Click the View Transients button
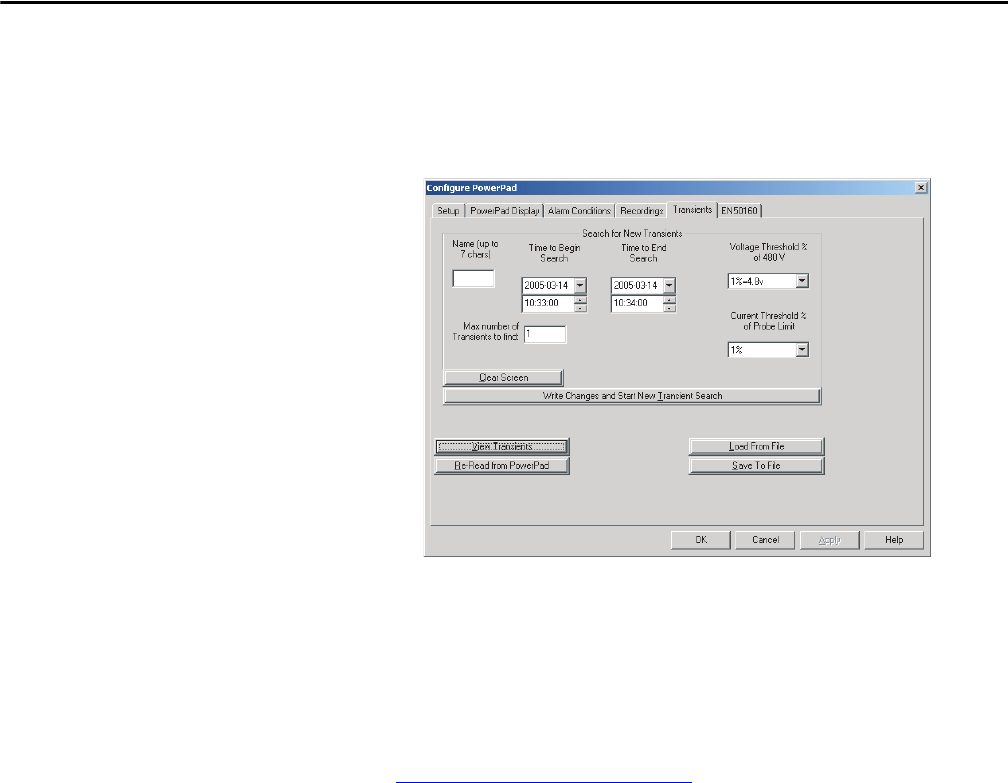The image size is (1008, 783). pyautogui.click(x=501, y=446)
